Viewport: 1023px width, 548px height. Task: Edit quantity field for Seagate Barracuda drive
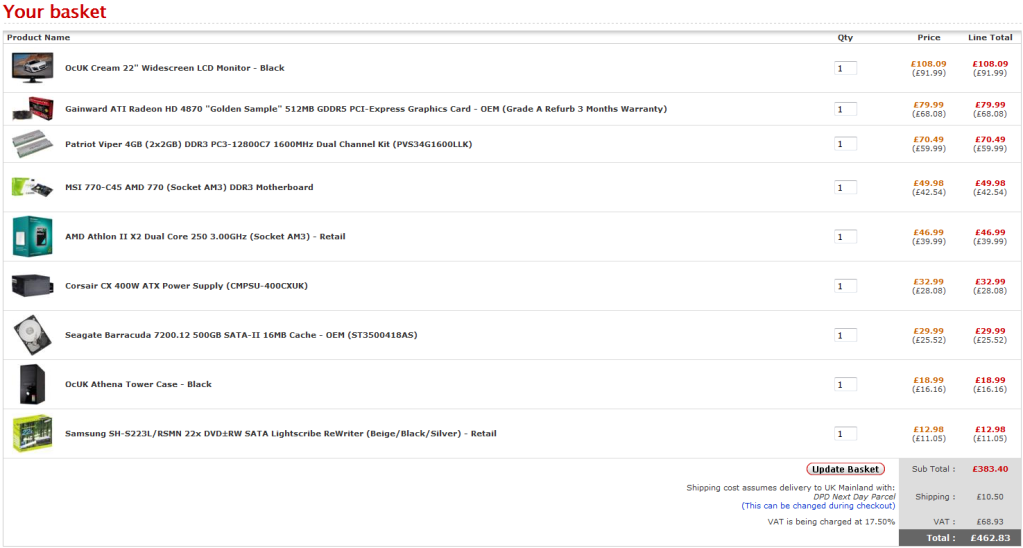pyautogui.click(x=846, y=335)
